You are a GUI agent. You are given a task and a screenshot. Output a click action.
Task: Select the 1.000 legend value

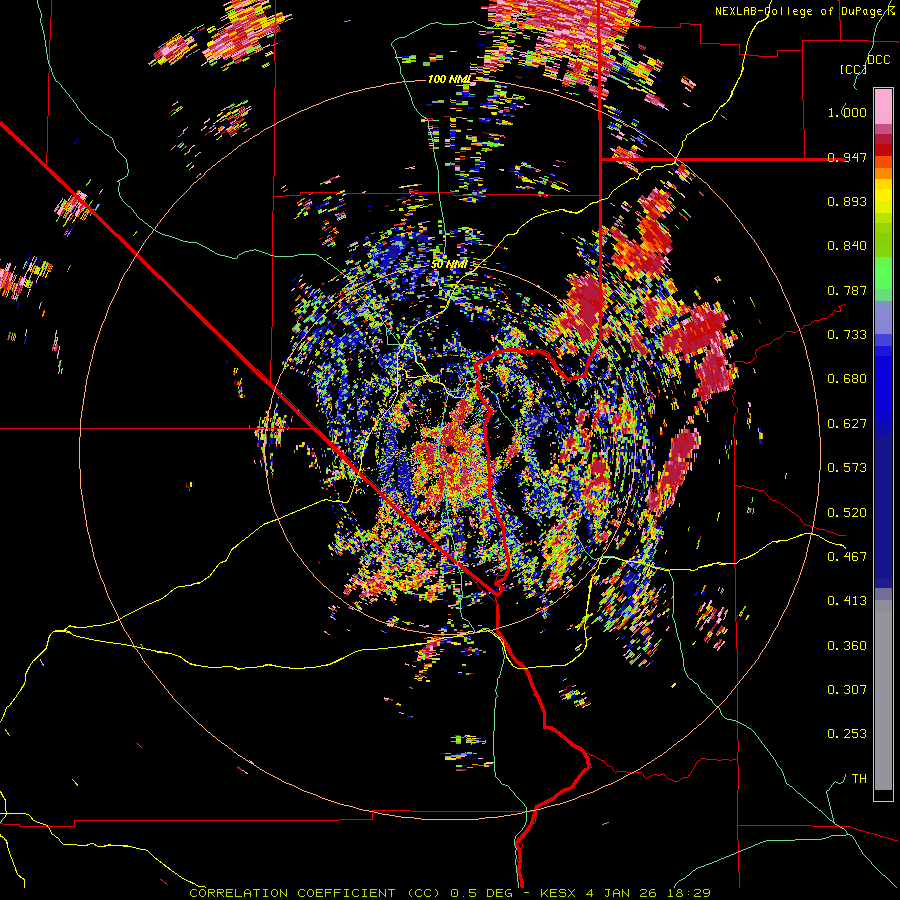click(847, 112)
